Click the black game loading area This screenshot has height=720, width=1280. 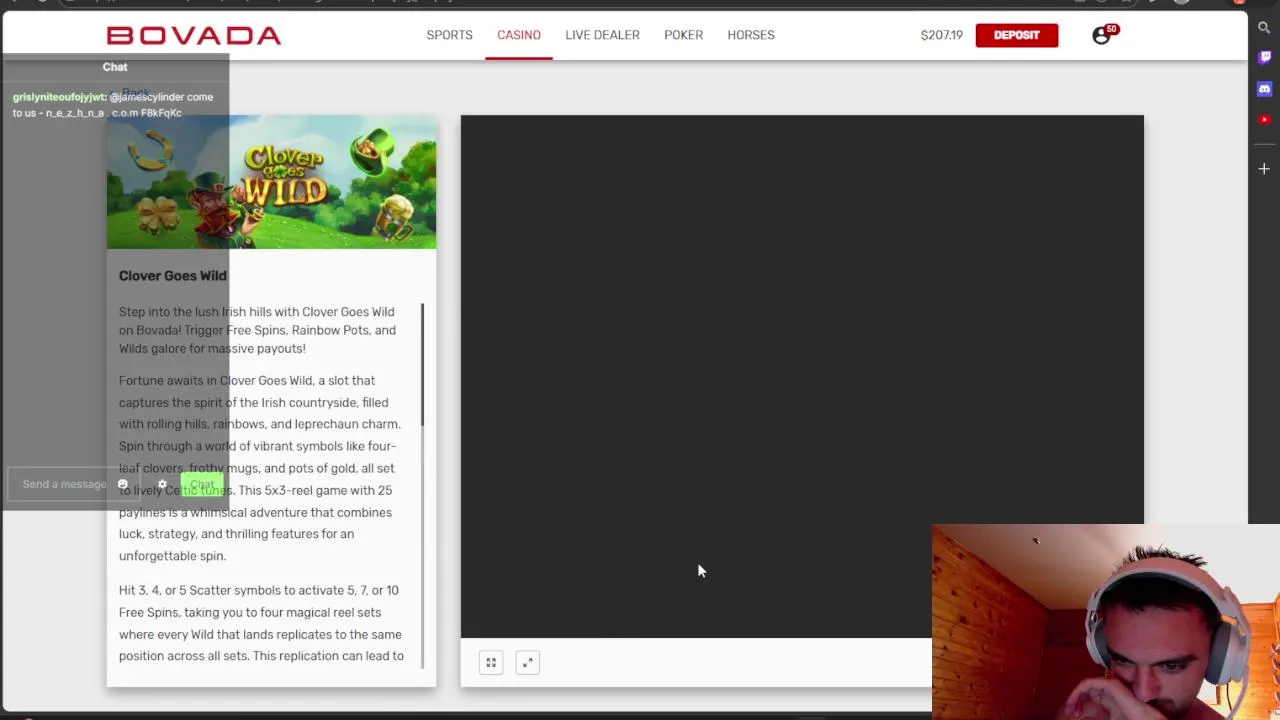[802, 376]
